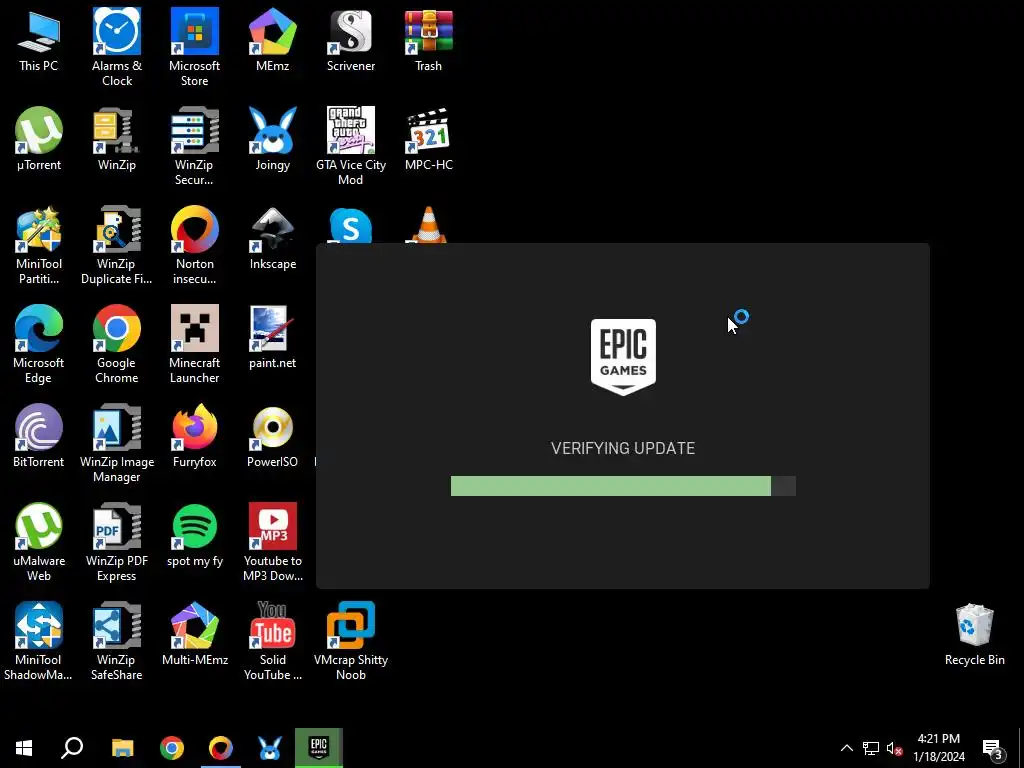Click the Epic Games logo in launcher
This screenshot has width=1024, height=768.
(x=623, y=357)
